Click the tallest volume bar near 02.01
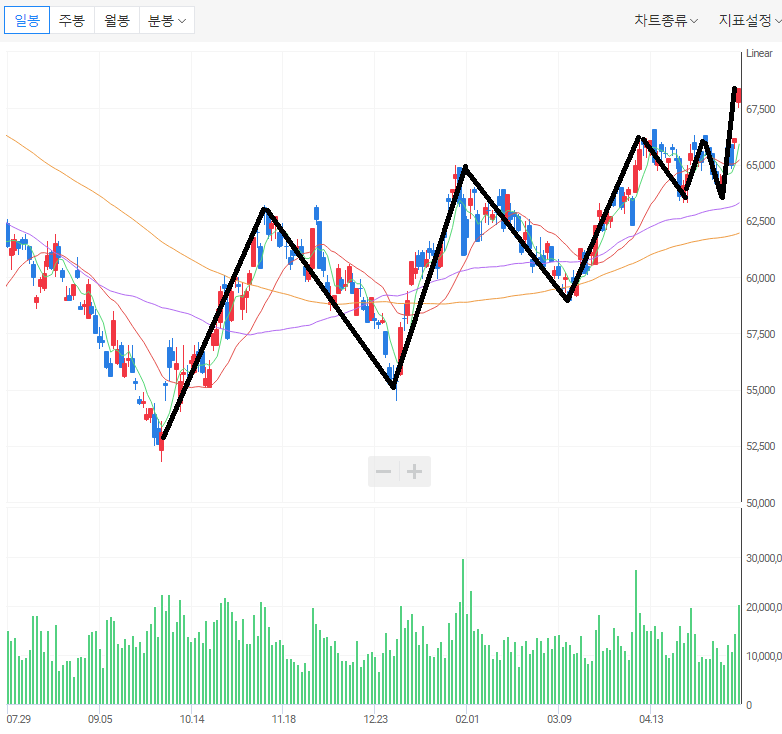This screenshot has height=734, width=782. click(x=463, y=632)
